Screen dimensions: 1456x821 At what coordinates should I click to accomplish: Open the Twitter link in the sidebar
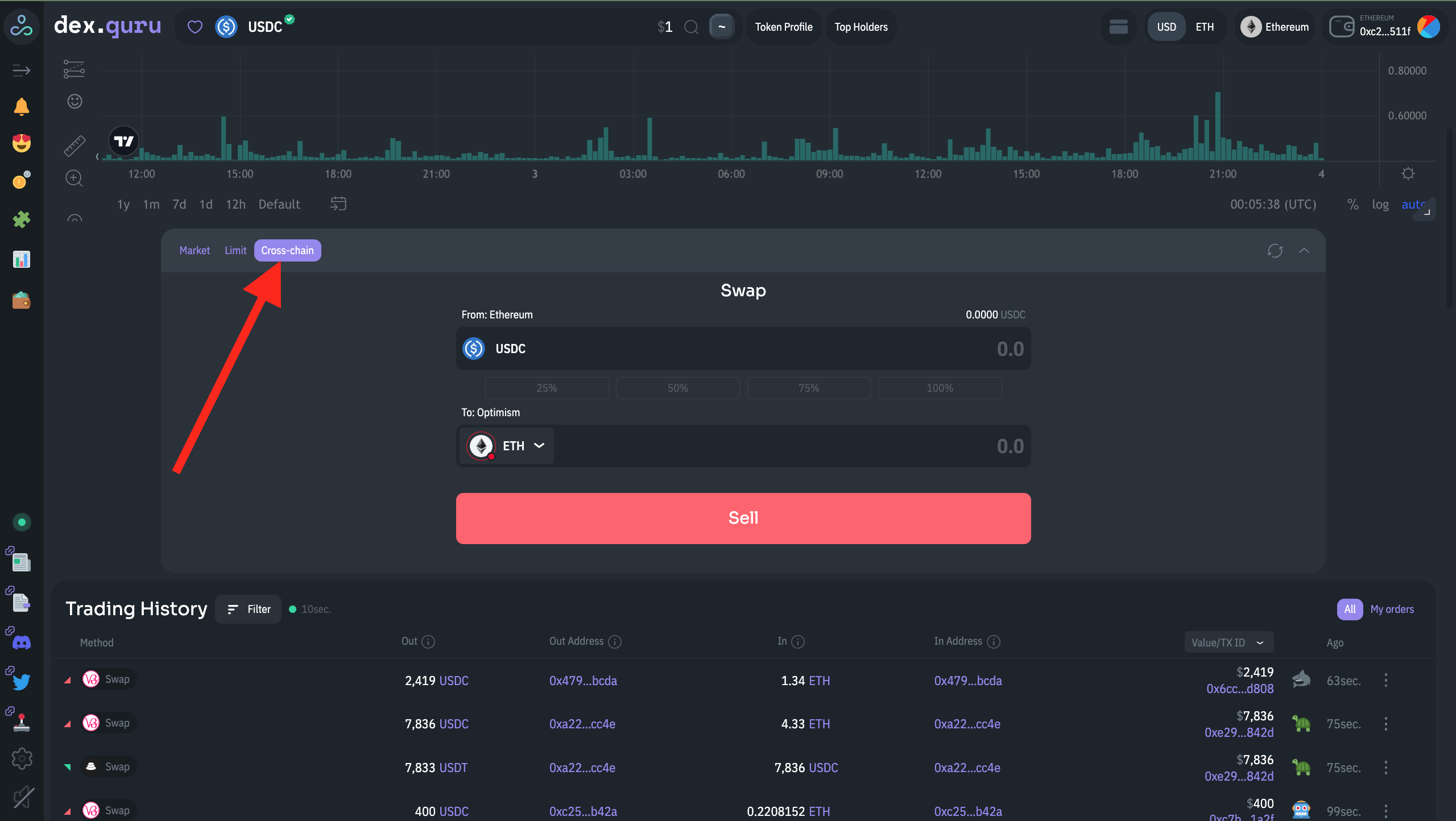click(22, 681)
